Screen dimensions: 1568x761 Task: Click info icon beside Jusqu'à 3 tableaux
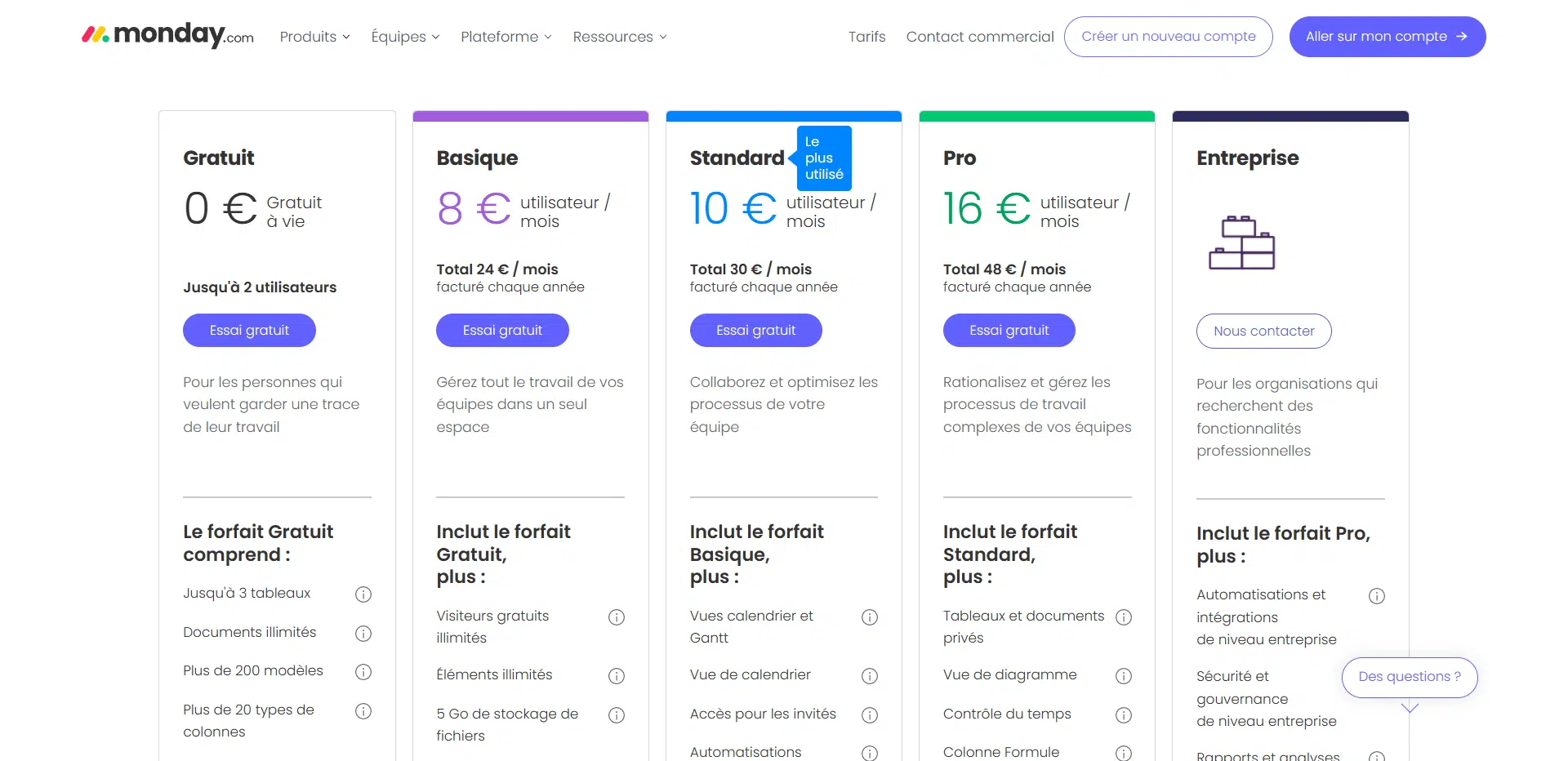363,594
